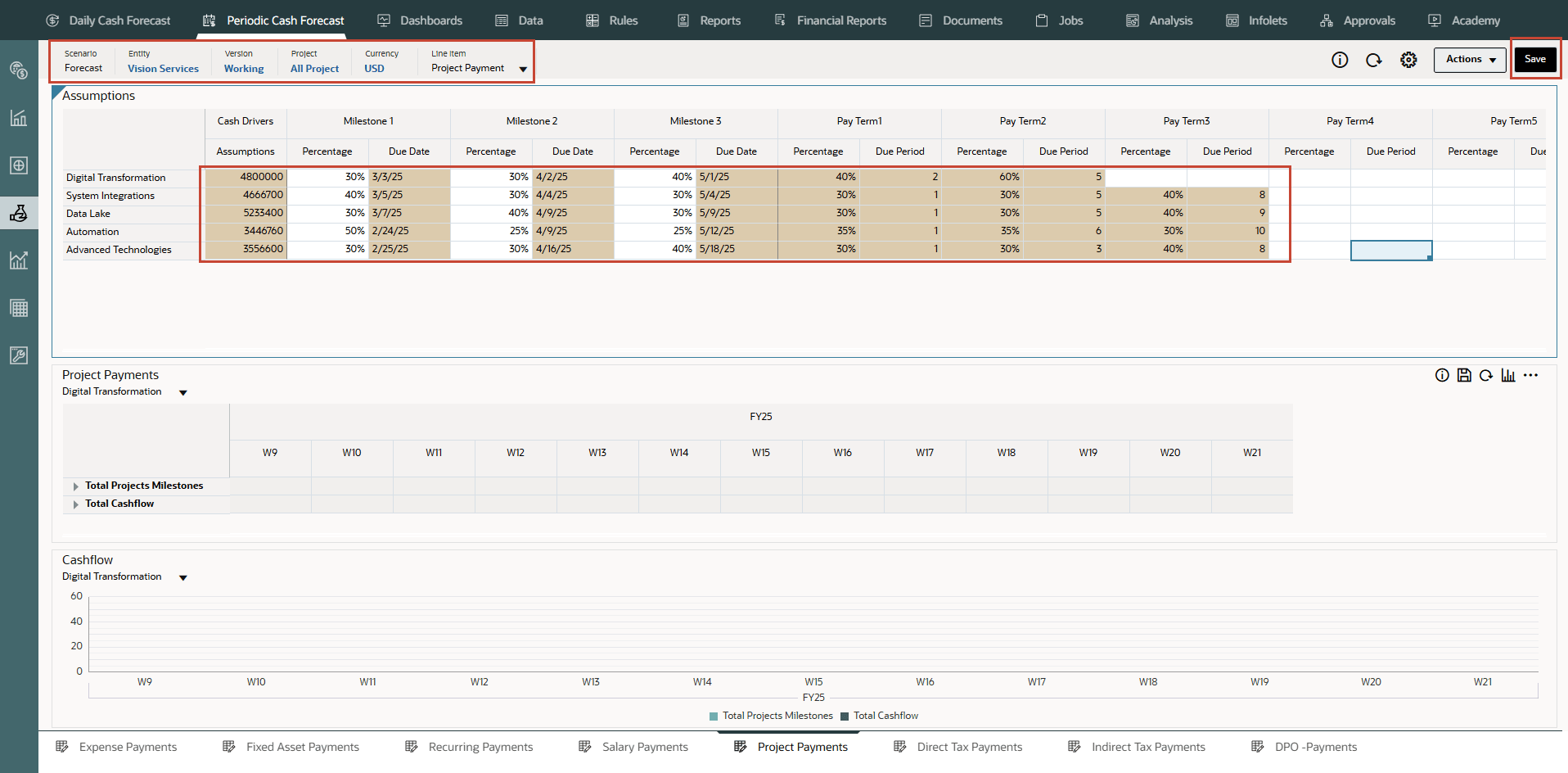Open the ellipsis menu in Project Payments
Screen dimensions: 1568x773
click(1531, 375)
